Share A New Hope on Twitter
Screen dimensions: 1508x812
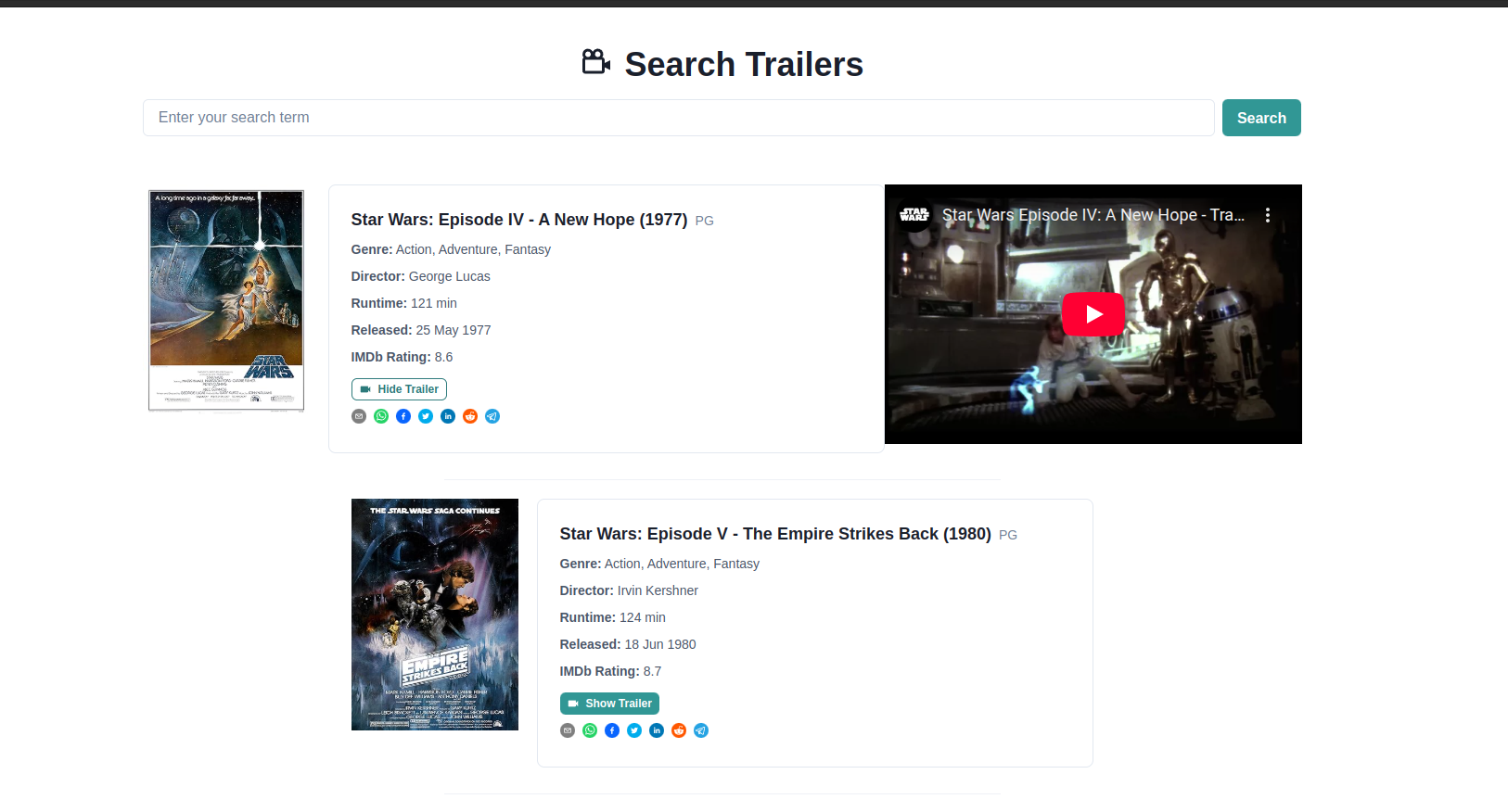point(426,416)
